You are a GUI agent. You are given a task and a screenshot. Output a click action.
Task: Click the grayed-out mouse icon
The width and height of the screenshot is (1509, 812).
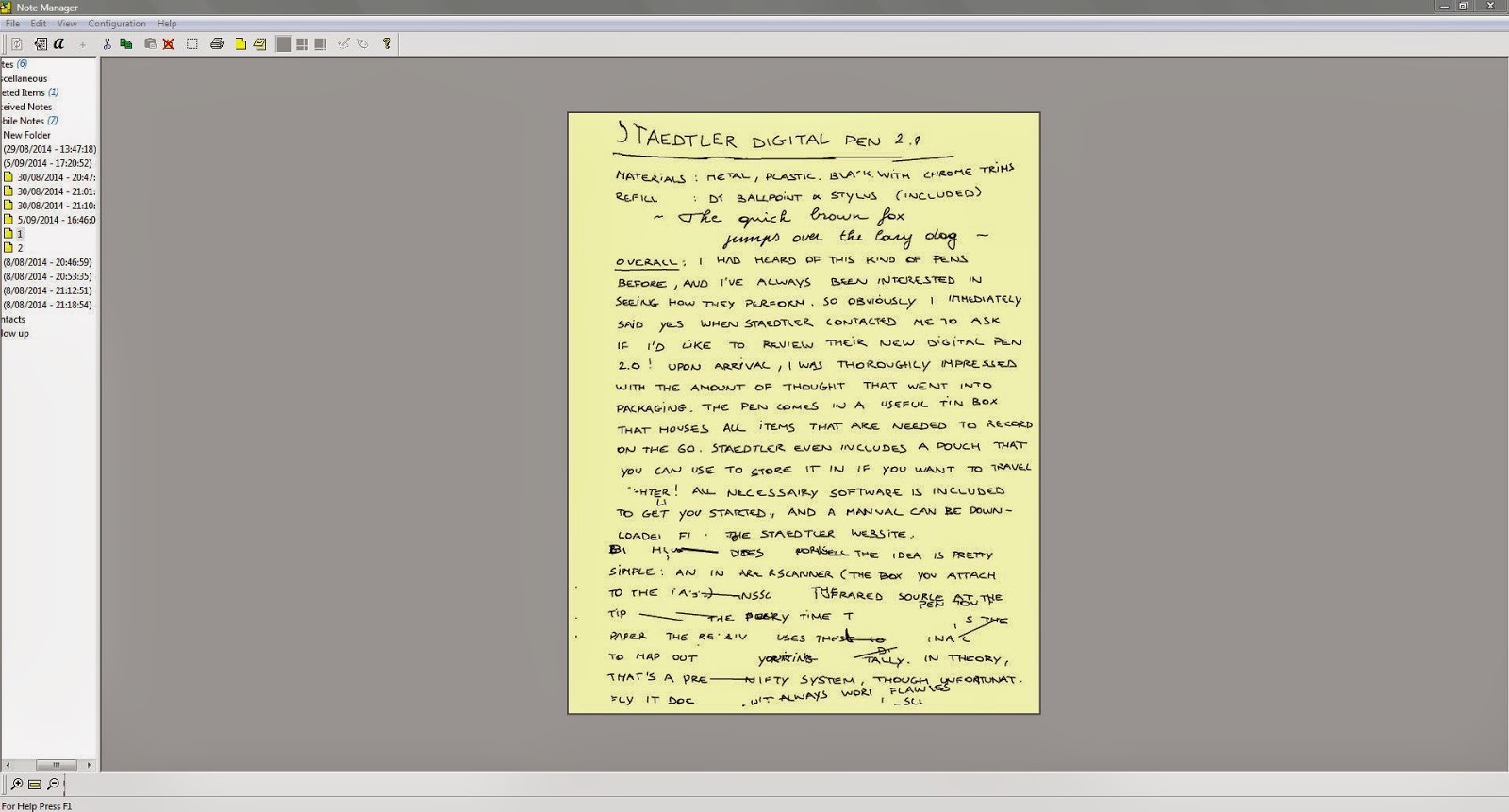click(x=363, y=43)
